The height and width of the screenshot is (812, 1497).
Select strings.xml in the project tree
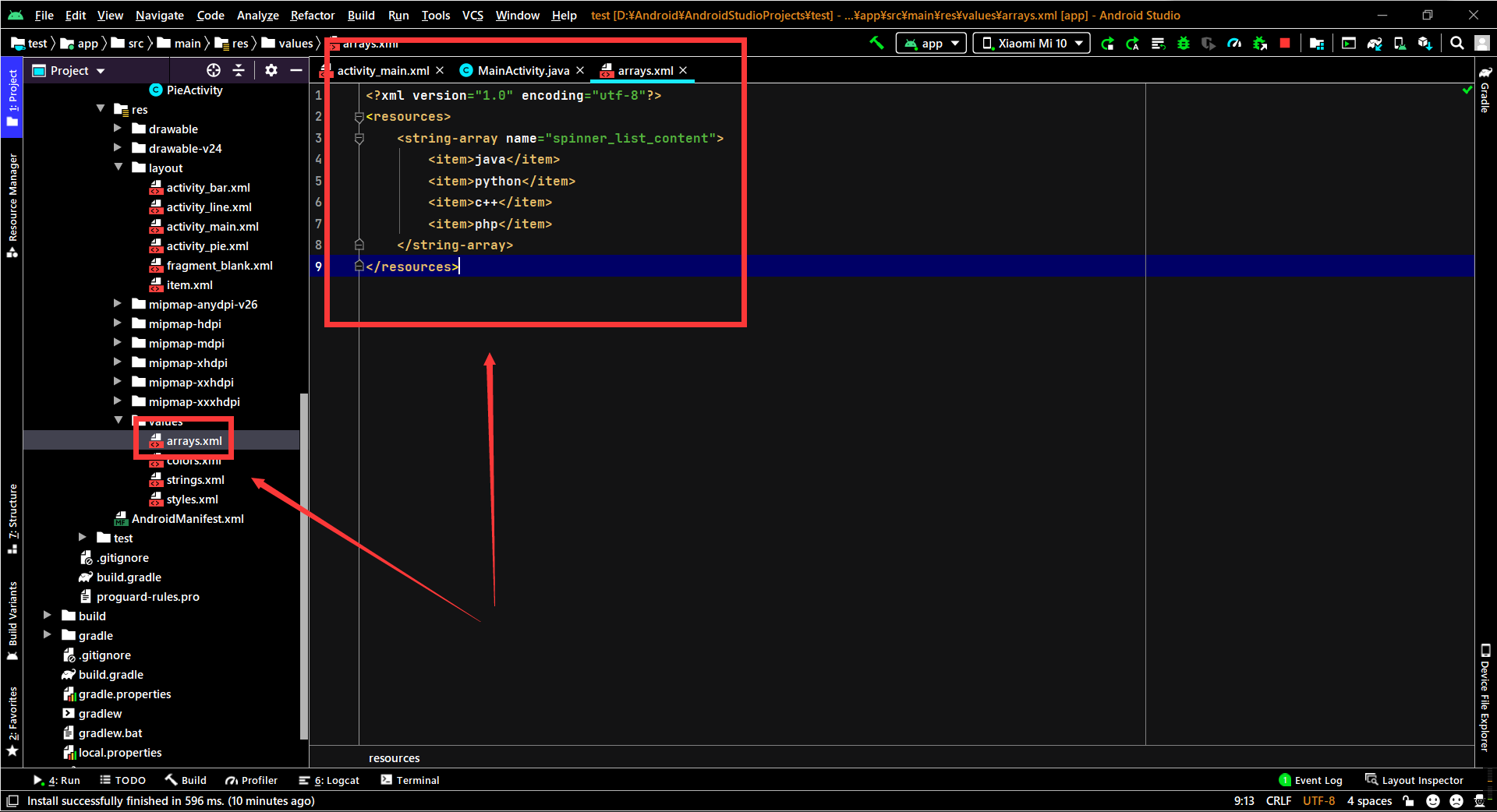point(195,479)
